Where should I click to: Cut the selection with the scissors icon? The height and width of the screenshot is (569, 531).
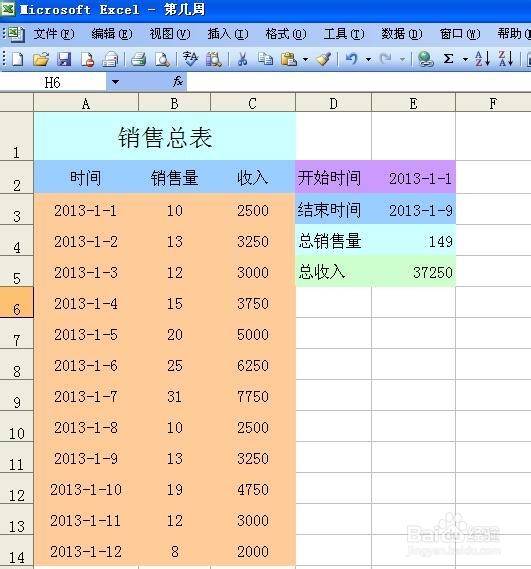tap(242, 59)
